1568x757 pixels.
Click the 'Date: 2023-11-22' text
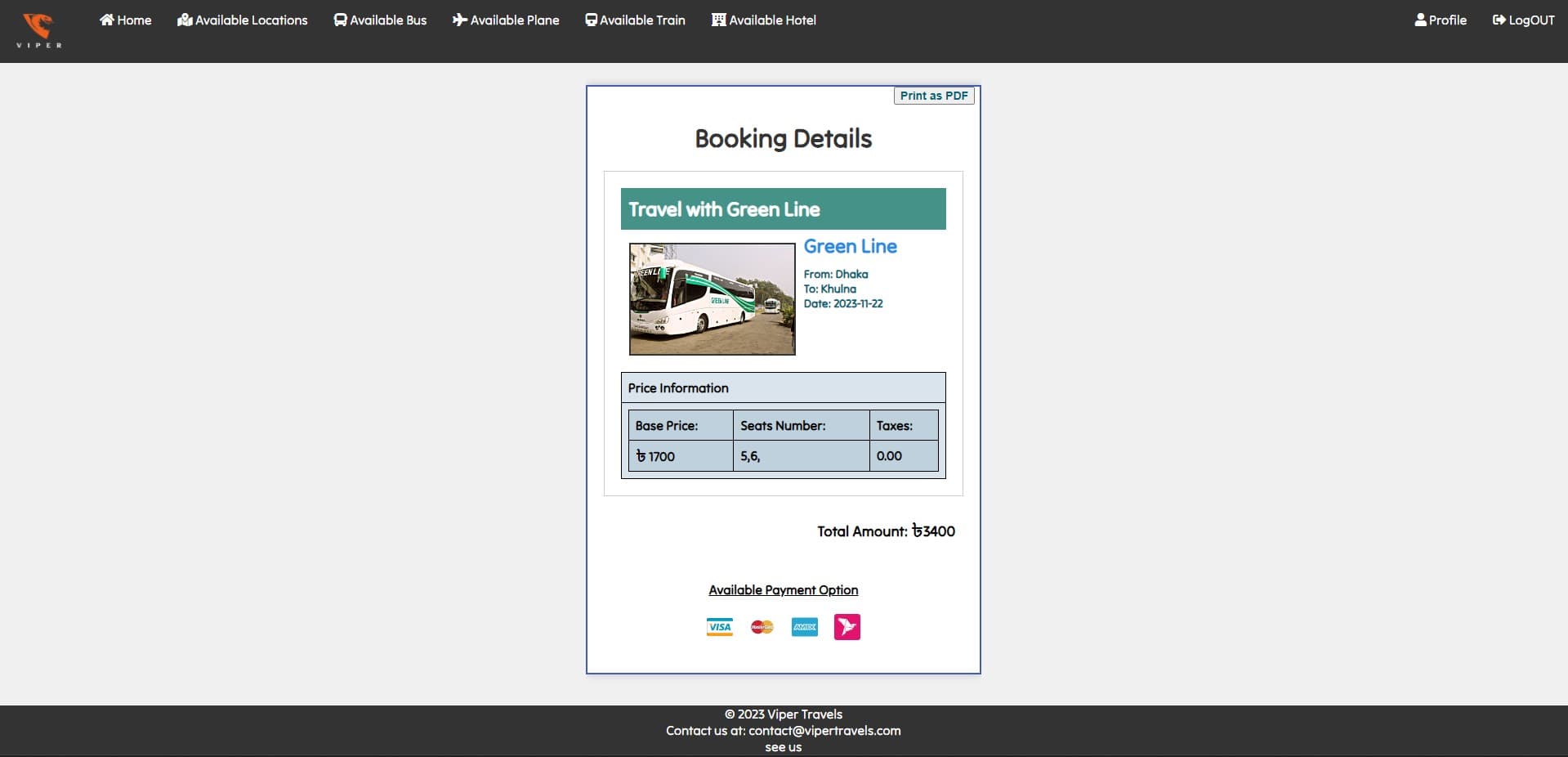click(843, 303)
